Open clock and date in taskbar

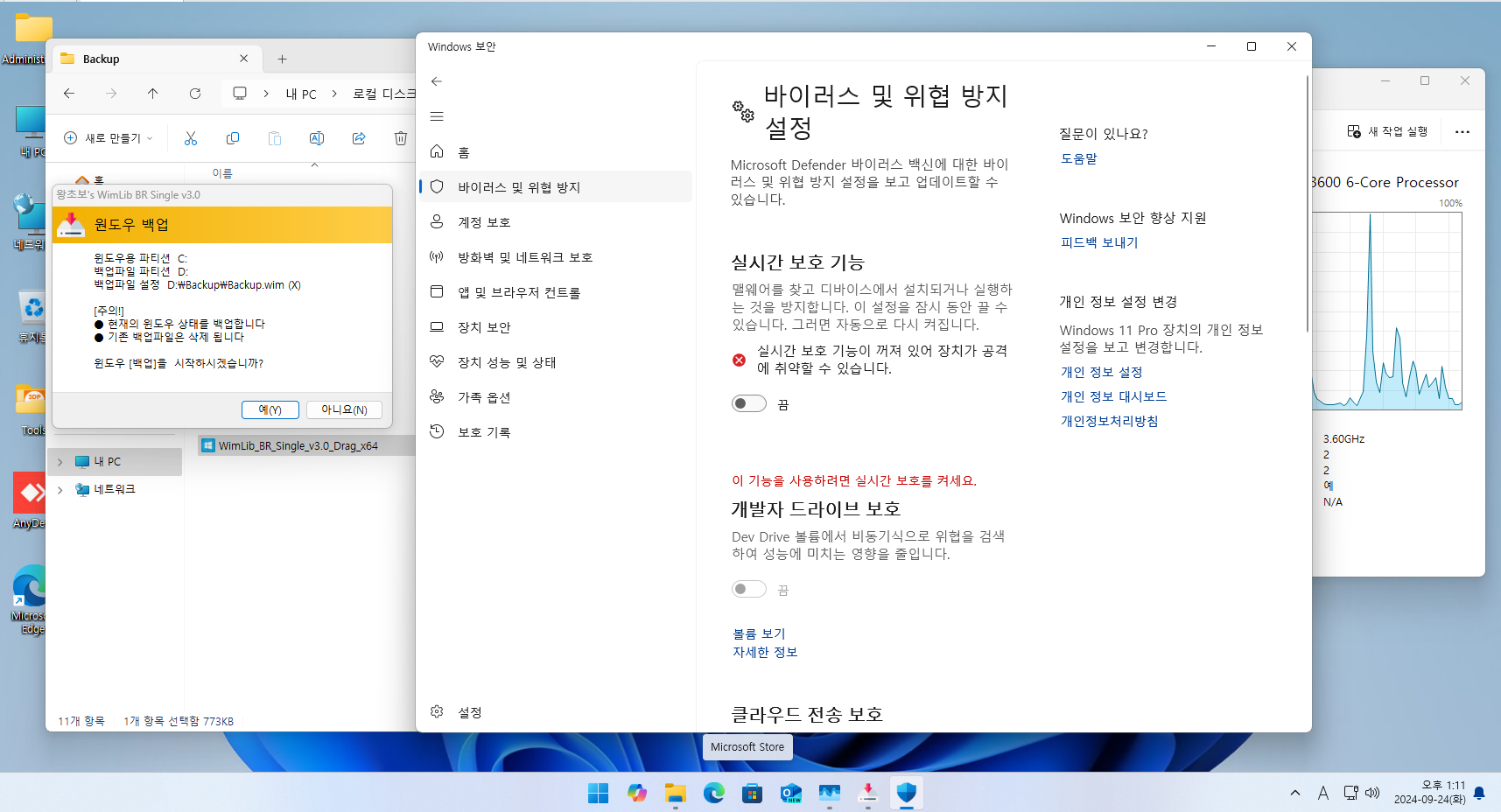(1430, 793)
